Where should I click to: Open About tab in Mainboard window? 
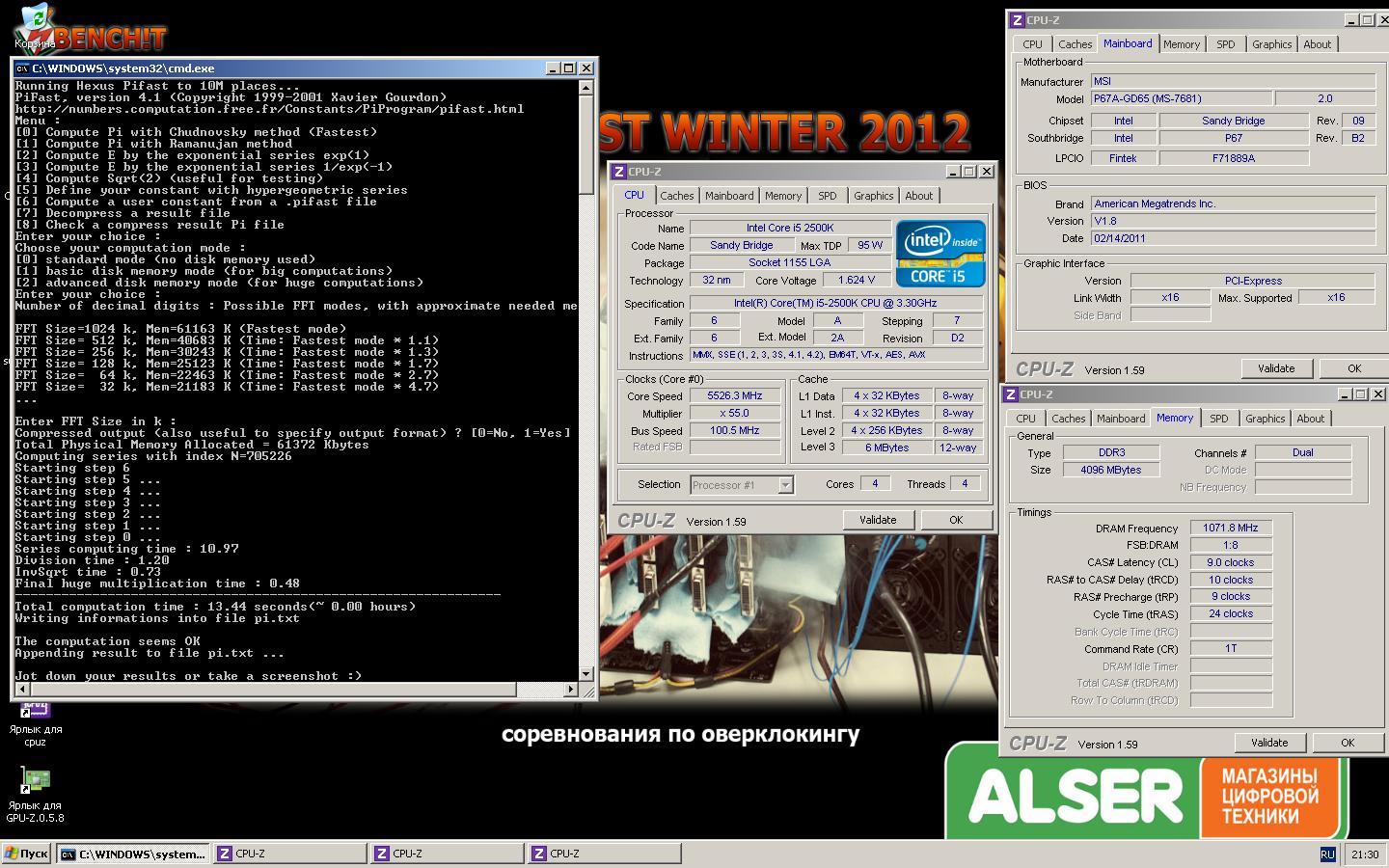(x=1318, y=44)
